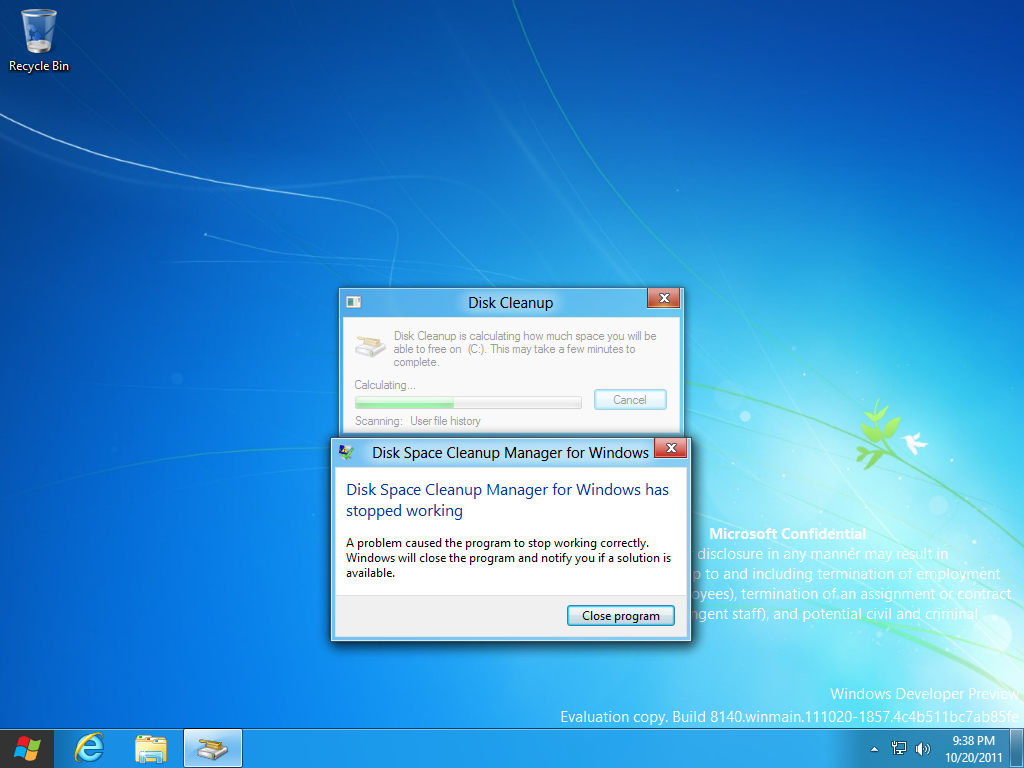Click the "Calculating..." label
Image resolution: width=1024 pixels, height=768 pixels.
click(385, 385)
